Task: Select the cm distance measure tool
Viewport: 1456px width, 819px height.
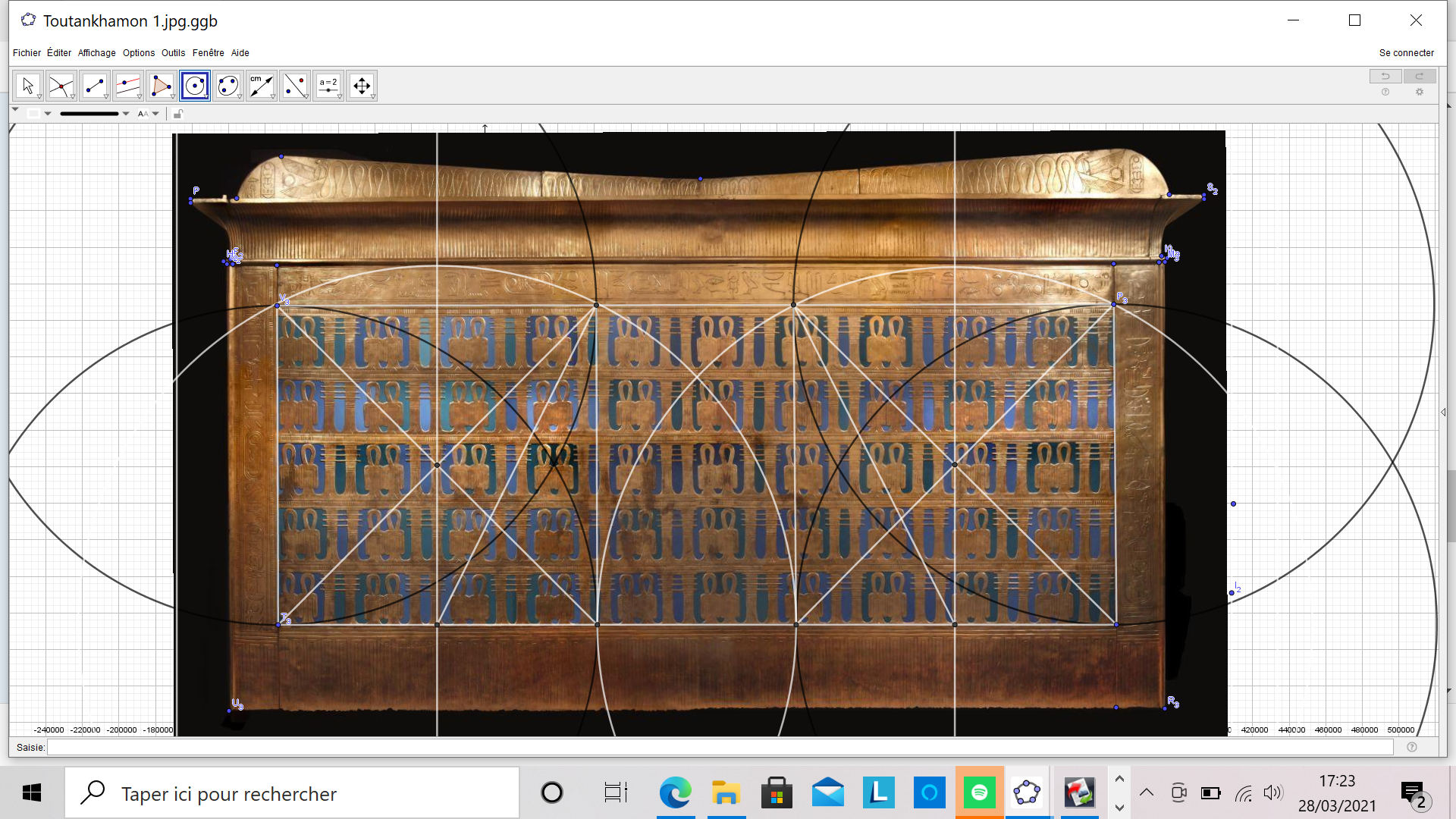Action: coord(262,86)
